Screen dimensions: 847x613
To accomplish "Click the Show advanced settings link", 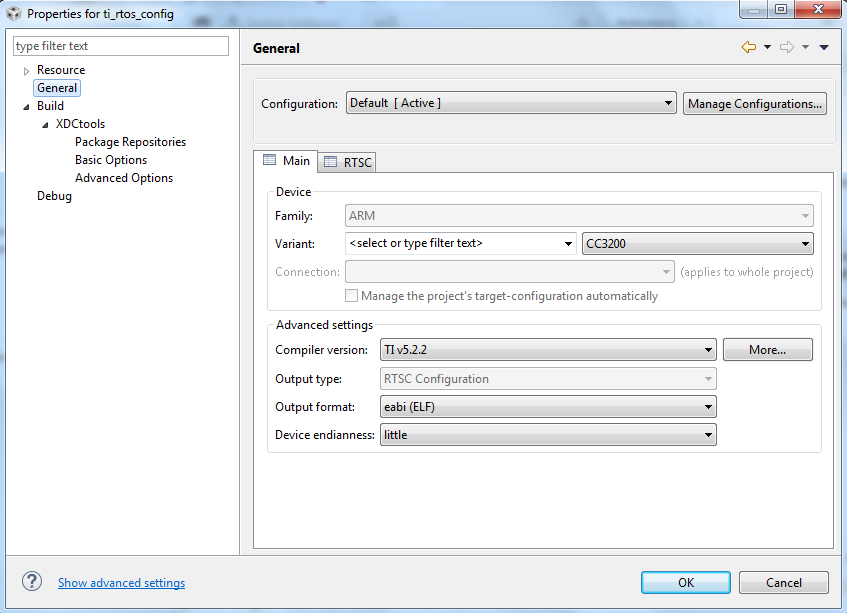I will [x=121, y=583].
